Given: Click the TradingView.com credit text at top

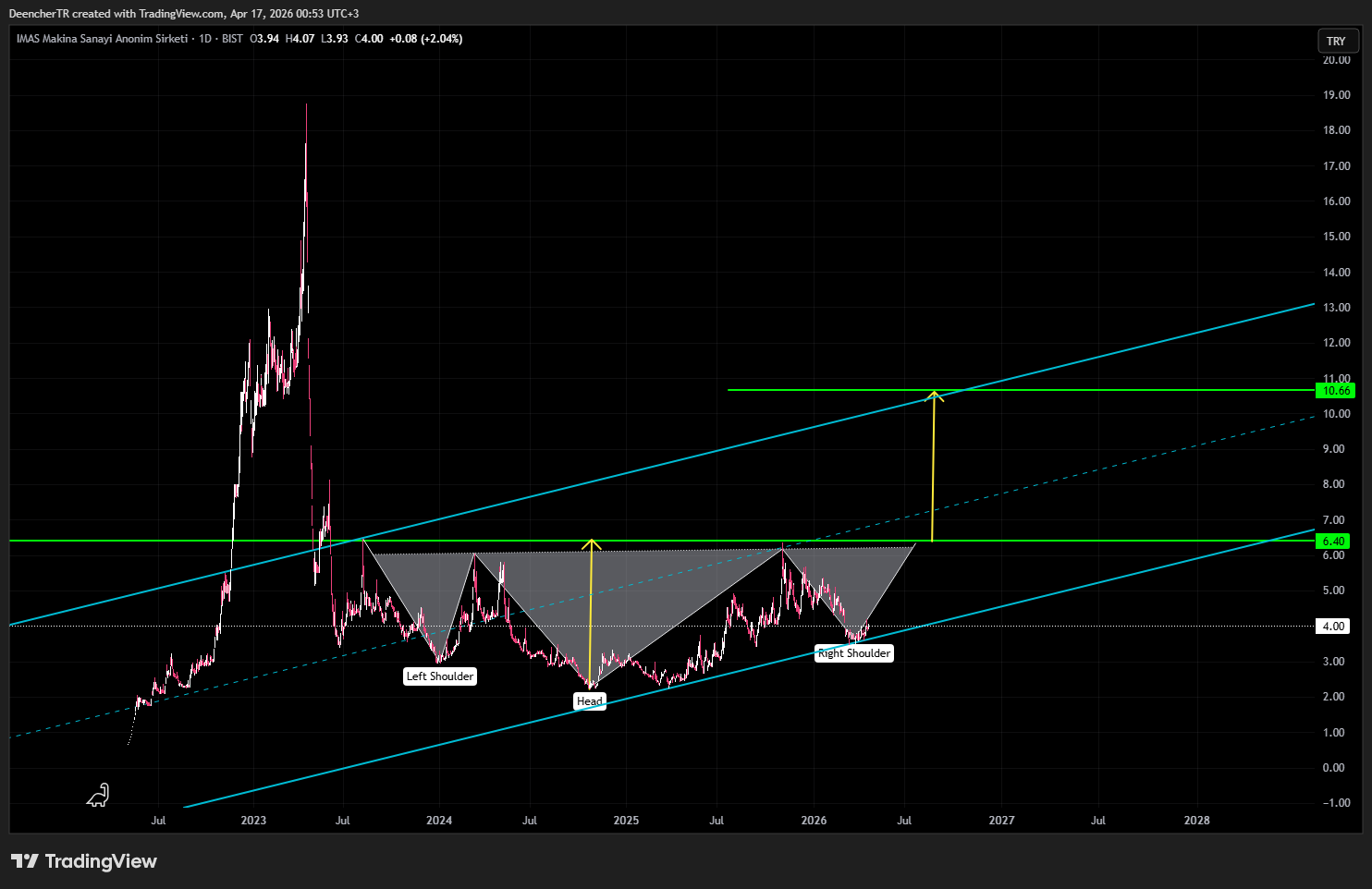Looking at the screenshot, I should (181, 14).
